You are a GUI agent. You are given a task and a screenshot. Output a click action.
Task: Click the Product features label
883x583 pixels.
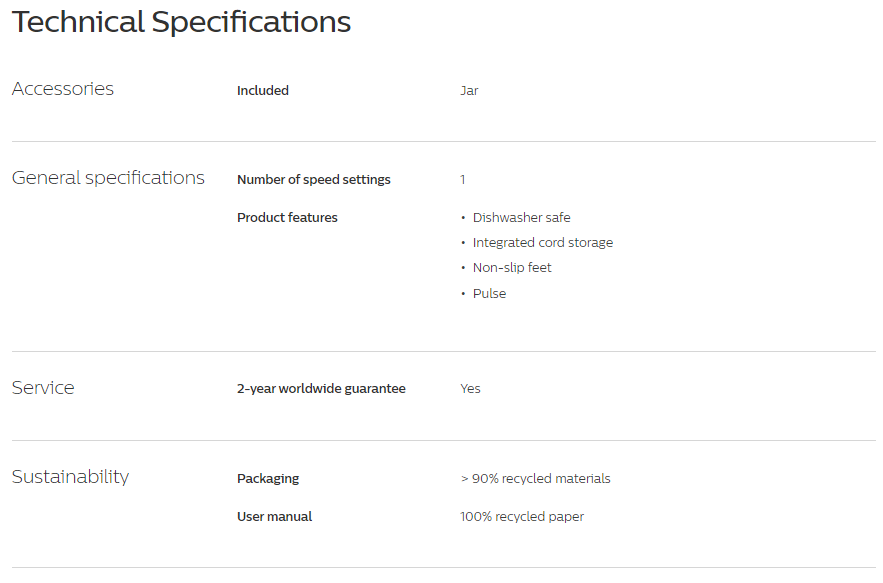click(x=287, y=217)
